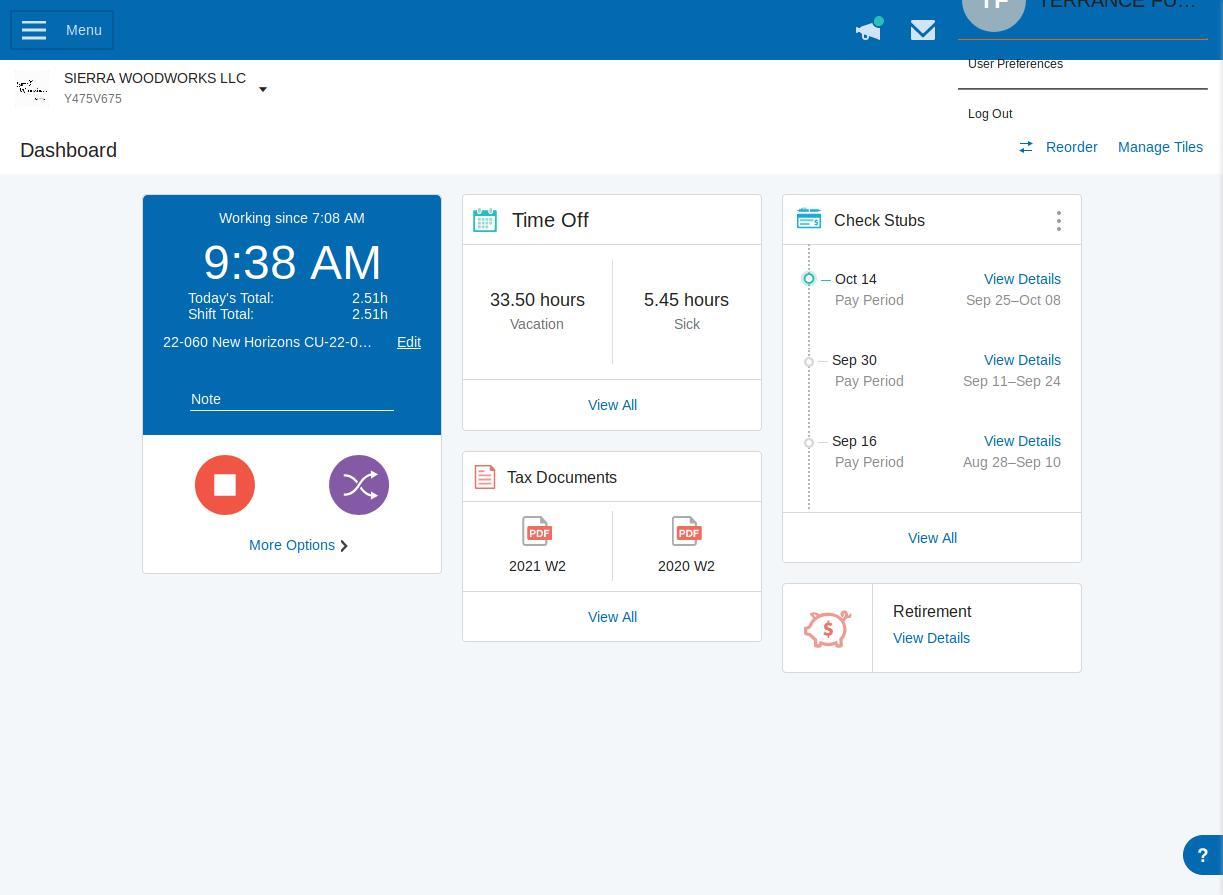This screenshot has height=895, width=1223.
Task: Click the red stop button to clock out
Action: tap(224, 484)
